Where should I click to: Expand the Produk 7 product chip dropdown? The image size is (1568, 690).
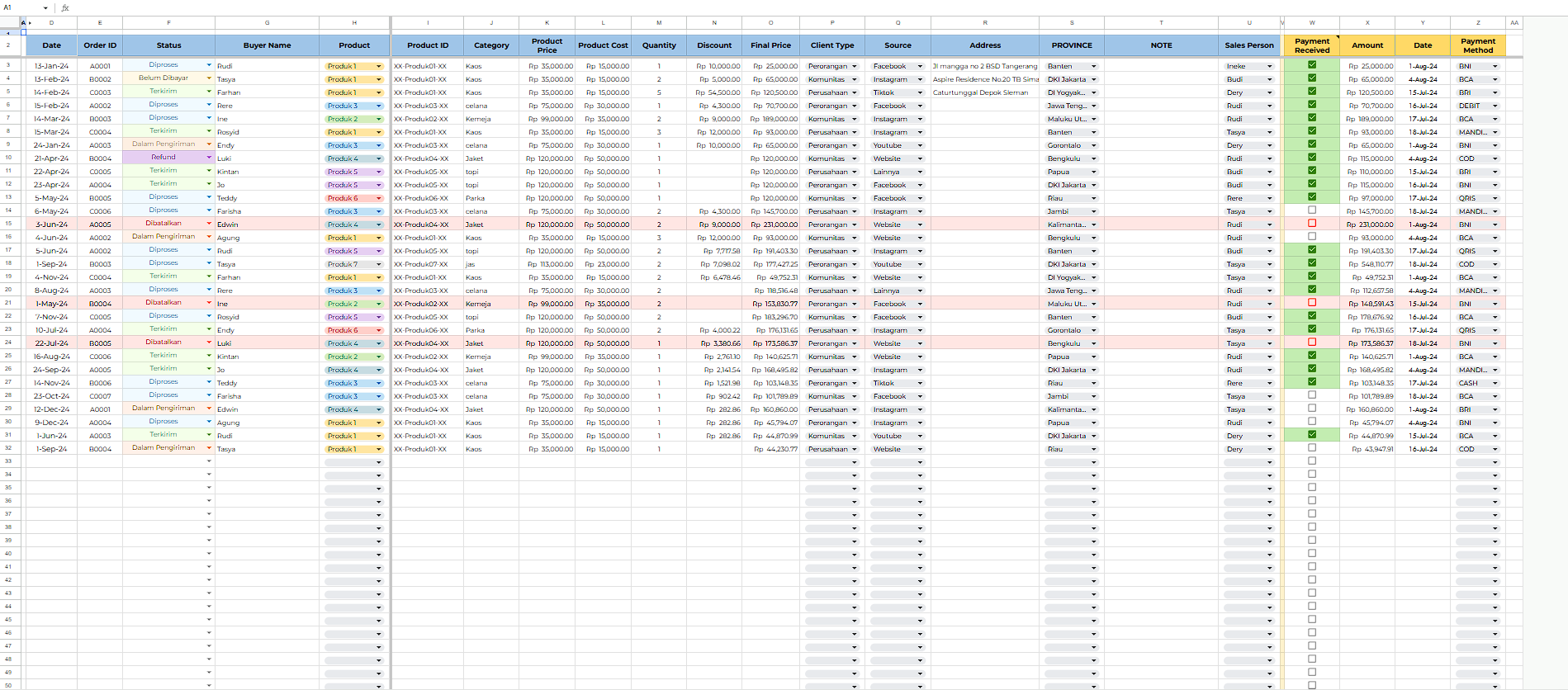pyautogui.click(x=379, y=264)
